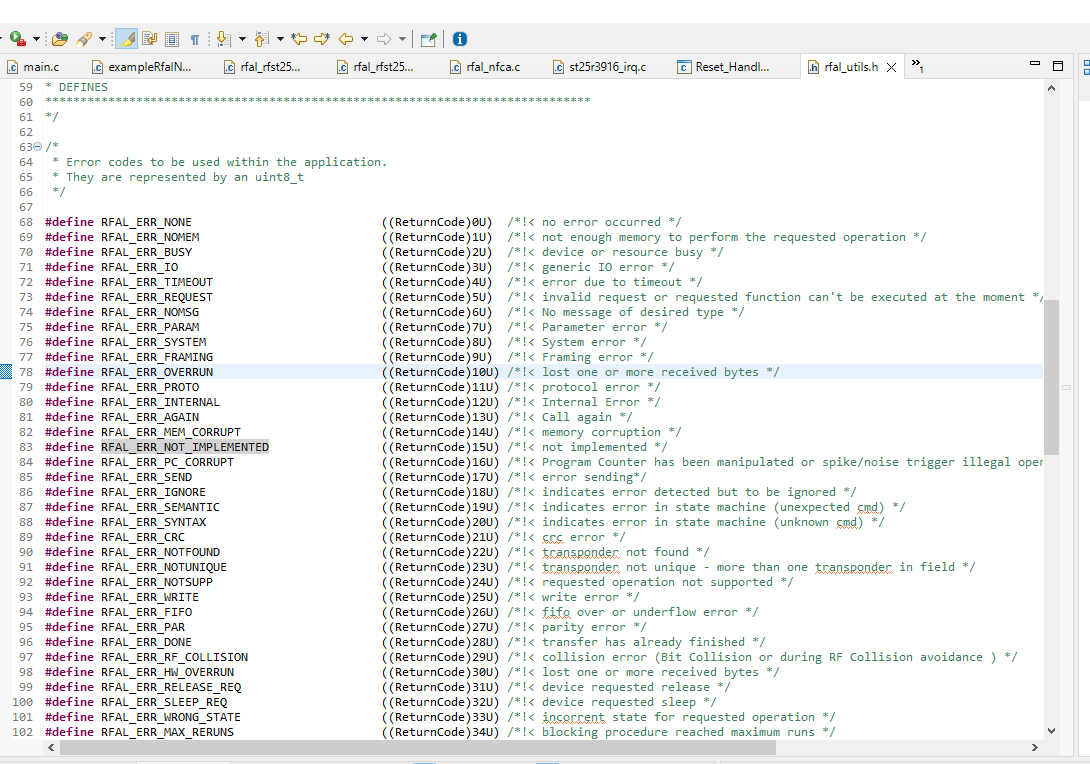Close the rfal_utils.h tab
The image size is (1090, 764).
point(891,67)
